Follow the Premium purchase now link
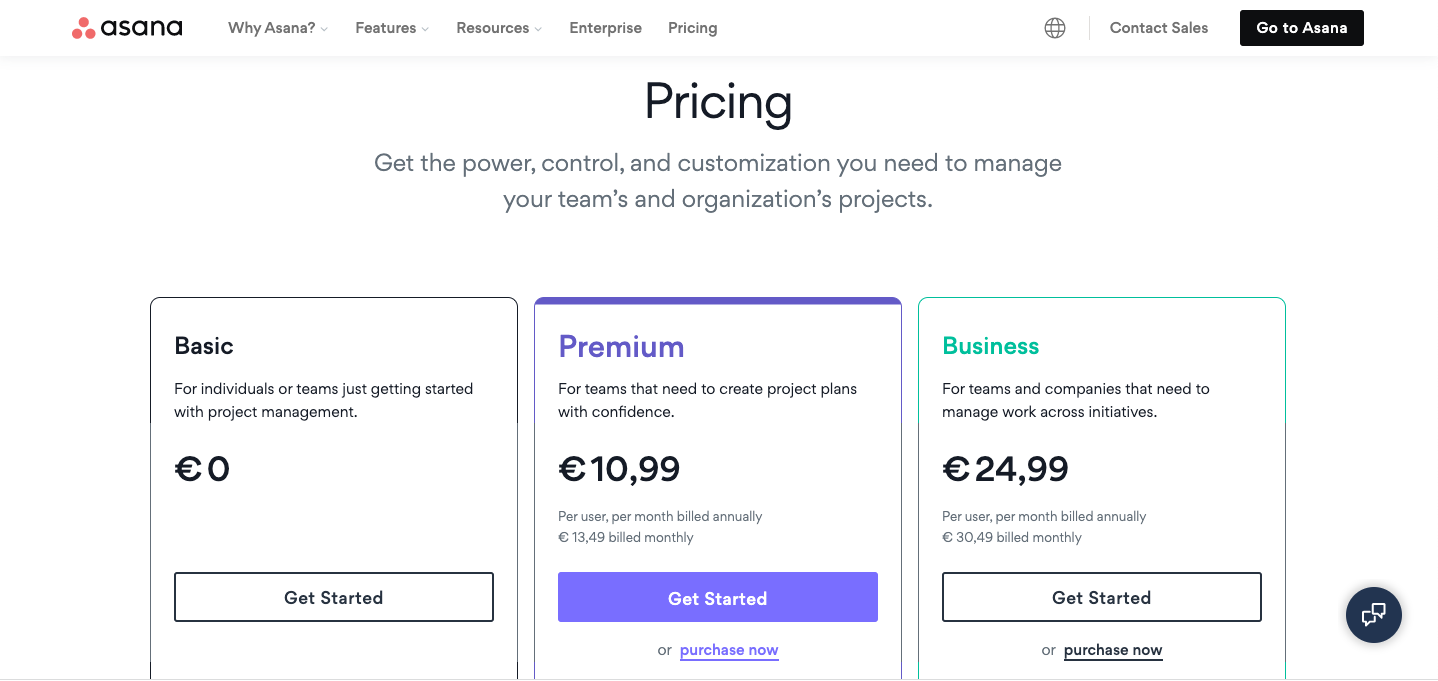 click(729, 650)
